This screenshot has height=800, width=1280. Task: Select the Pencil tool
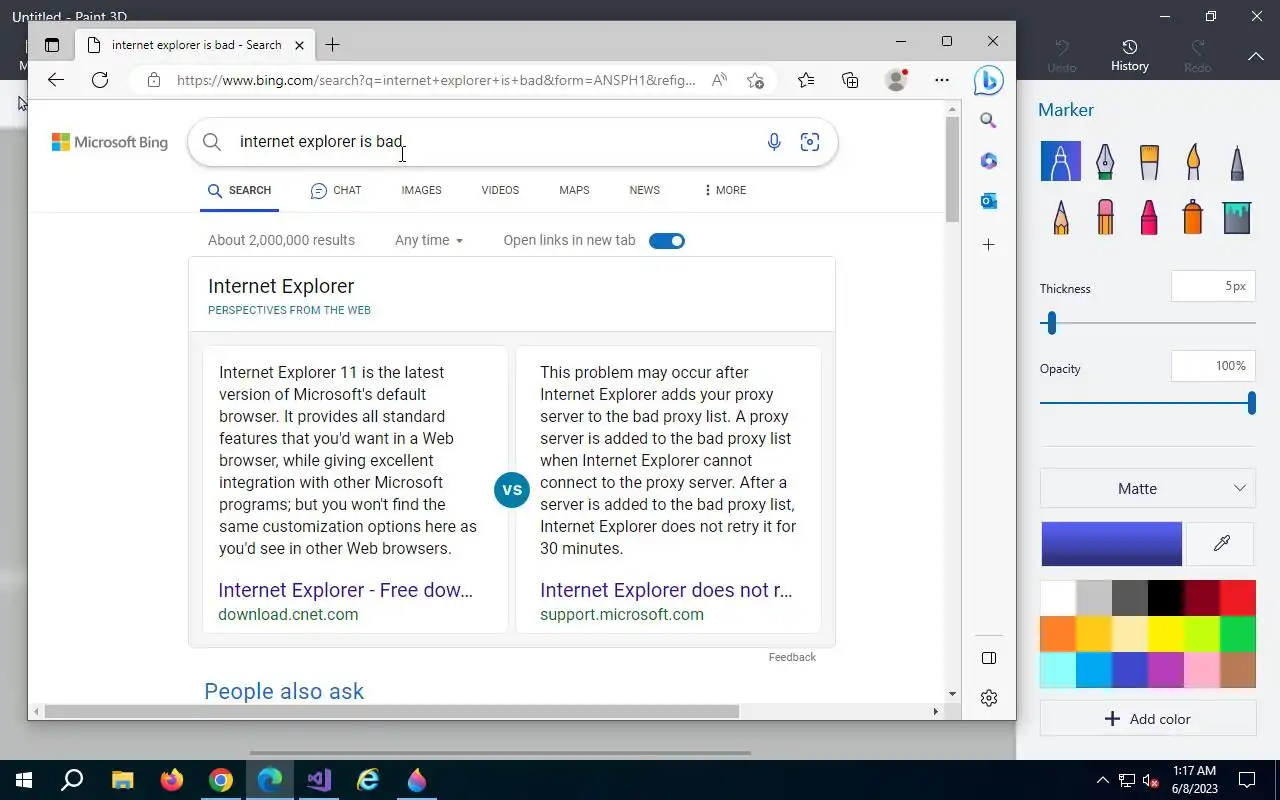(x=1060, y=216)
